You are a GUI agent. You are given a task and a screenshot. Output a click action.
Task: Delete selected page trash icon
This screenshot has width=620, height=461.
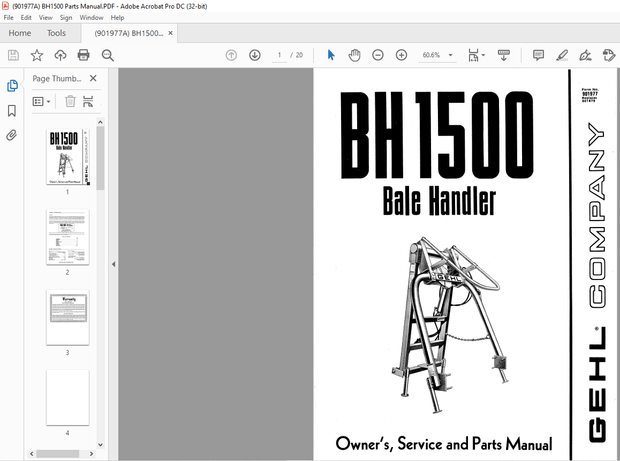tap(70, 101)
